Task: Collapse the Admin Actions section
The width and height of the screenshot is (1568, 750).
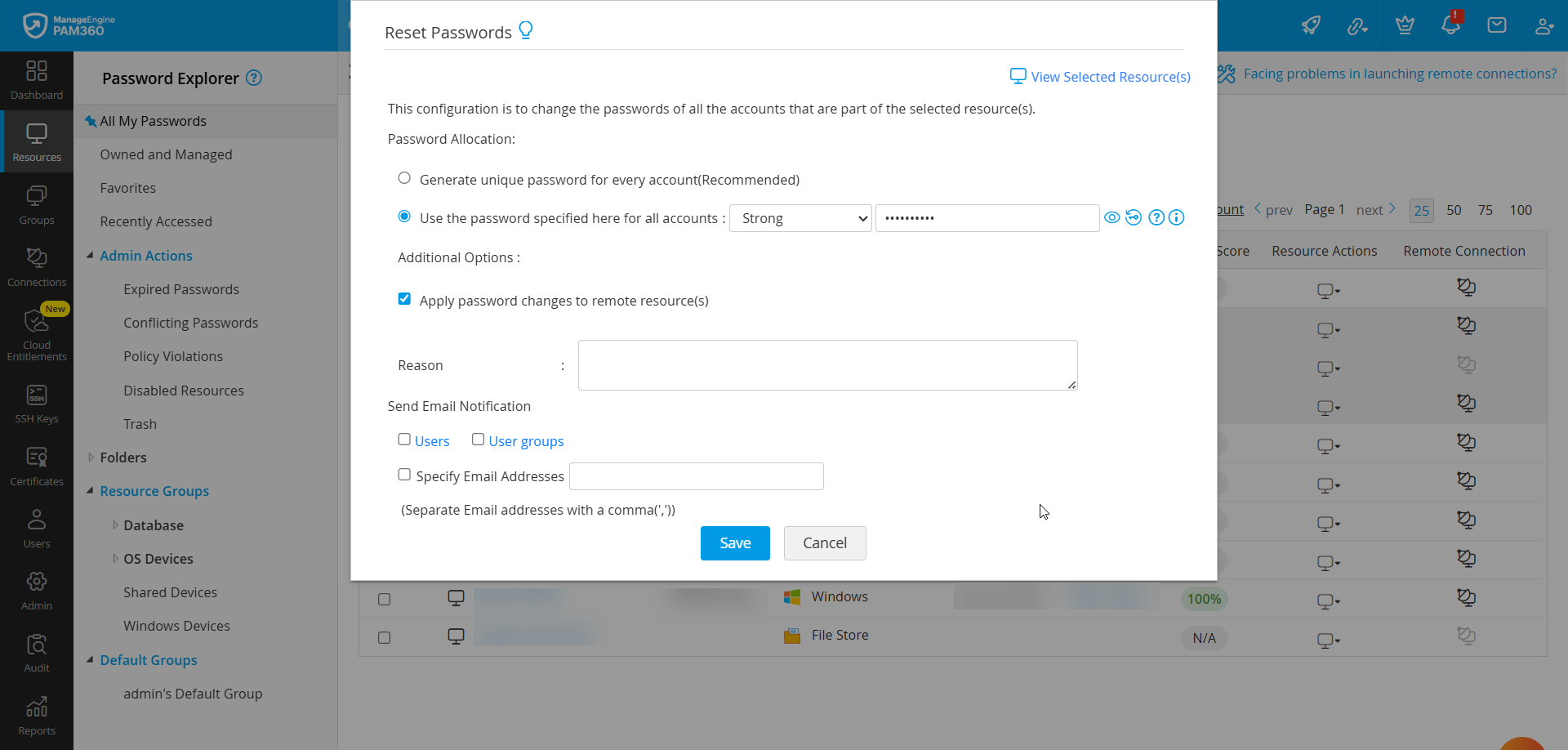Action: pyautogui.click(x=91, y=255)
